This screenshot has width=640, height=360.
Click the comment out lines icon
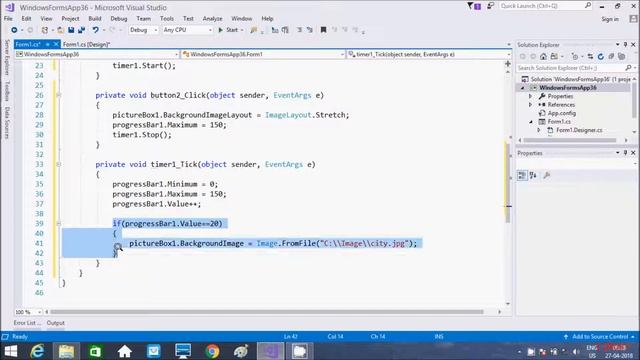pyautogui.click(x=300, y=30)
